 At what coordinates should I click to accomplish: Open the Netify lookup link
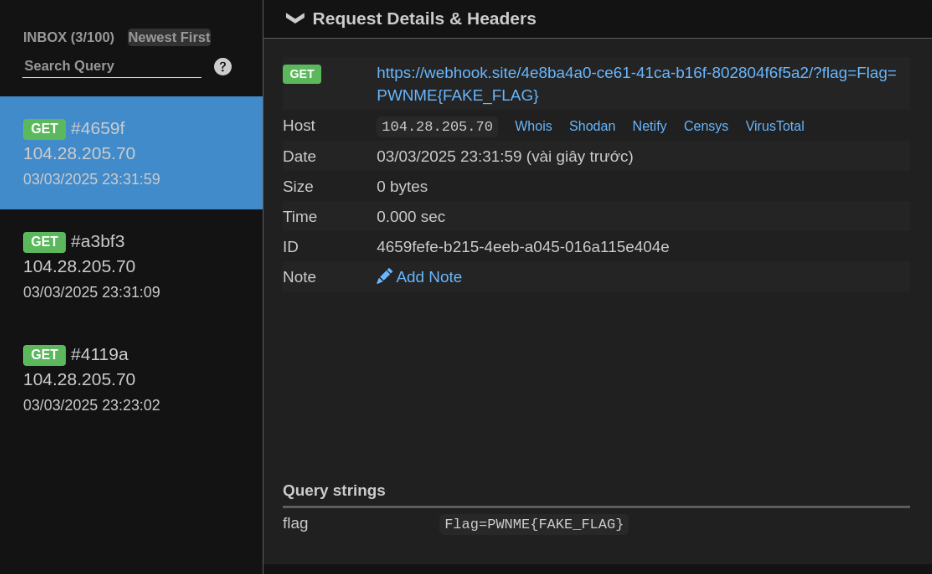point(649,126)
